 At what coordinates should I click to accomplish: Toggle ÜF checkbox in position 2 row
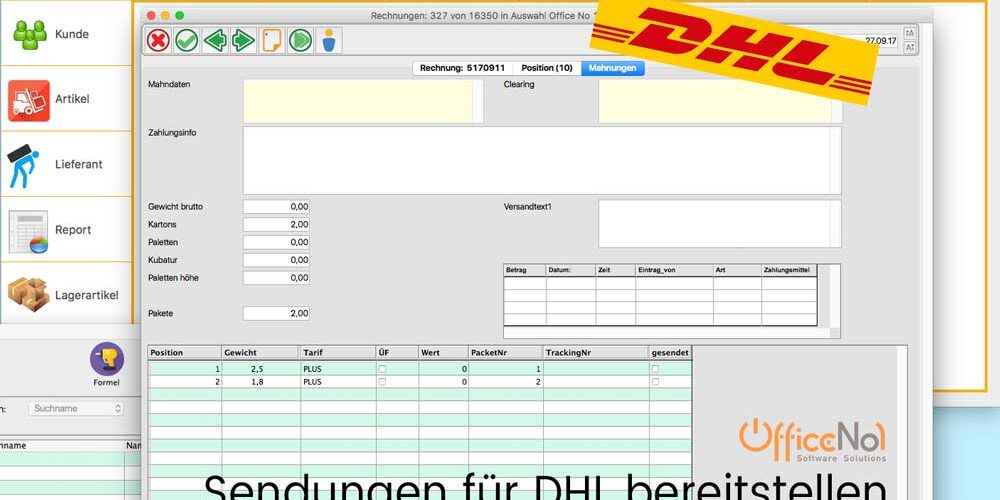click(382, 381)
